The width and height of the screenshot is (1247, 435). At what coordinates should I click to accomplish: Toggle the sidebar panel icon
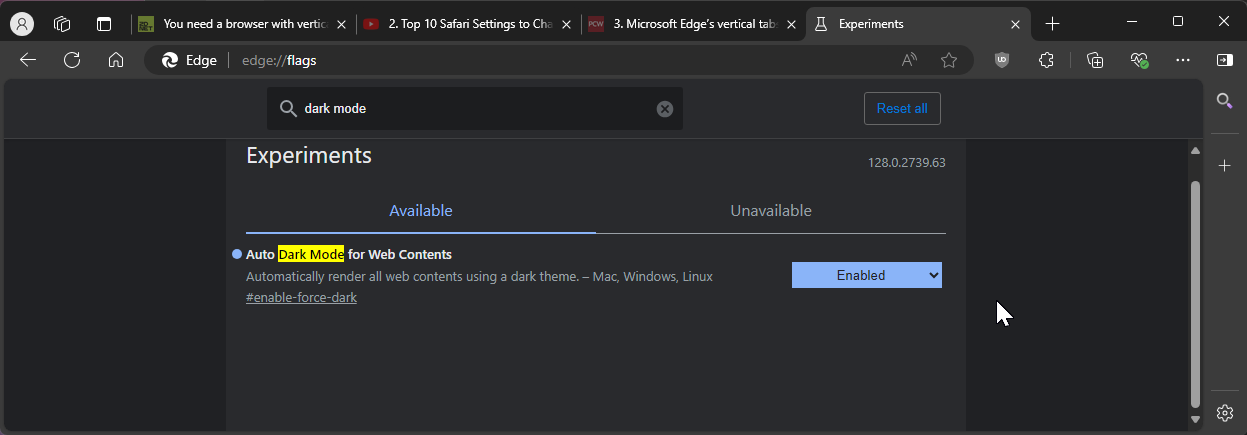1224,60
